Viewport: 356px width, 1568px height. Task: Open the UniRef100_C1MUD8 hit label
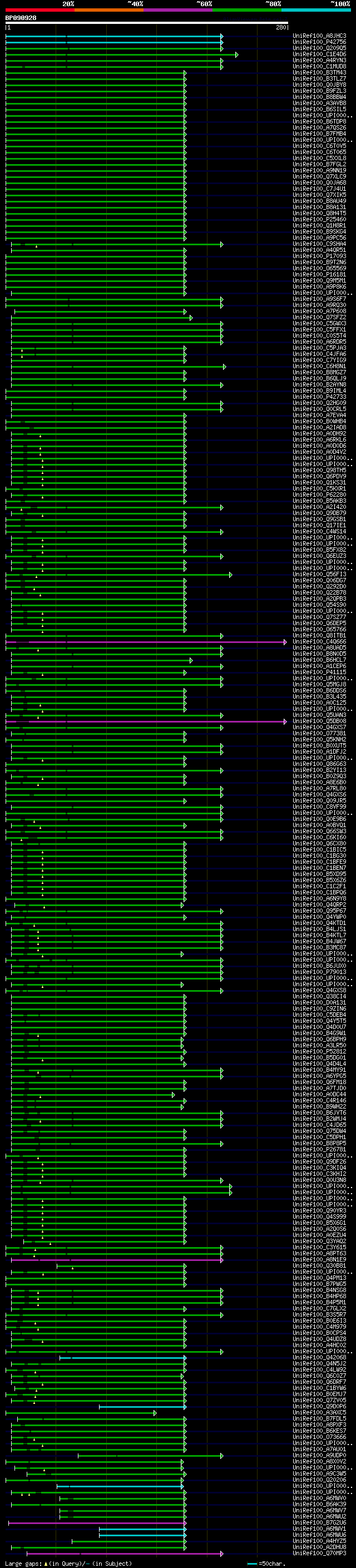[x=319, y=66]
